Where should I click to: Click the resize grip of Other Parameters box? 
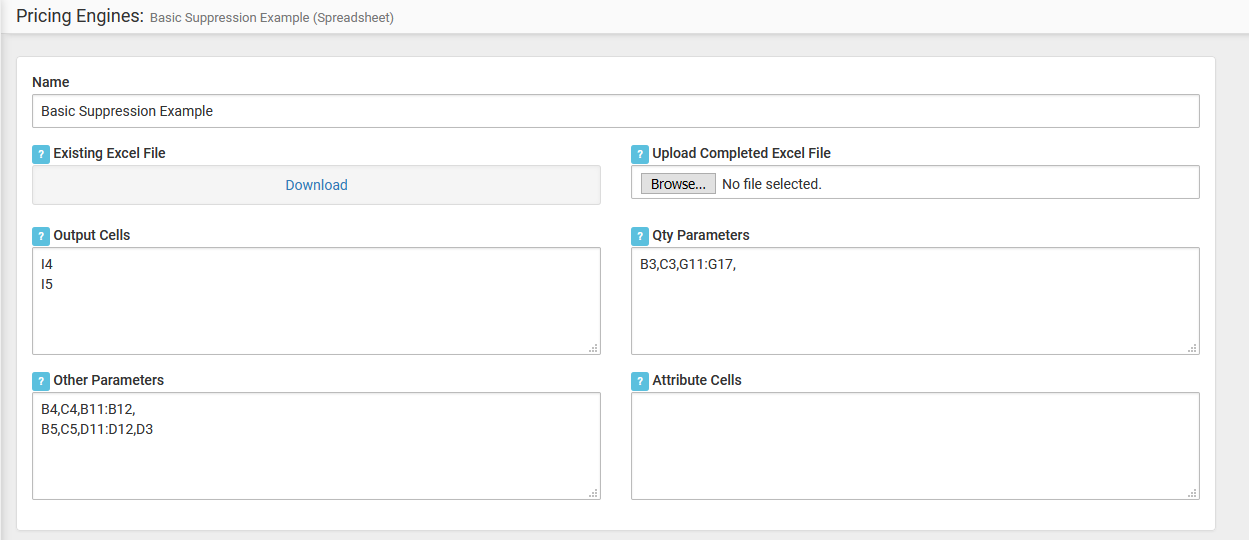(x=593, y=493)
